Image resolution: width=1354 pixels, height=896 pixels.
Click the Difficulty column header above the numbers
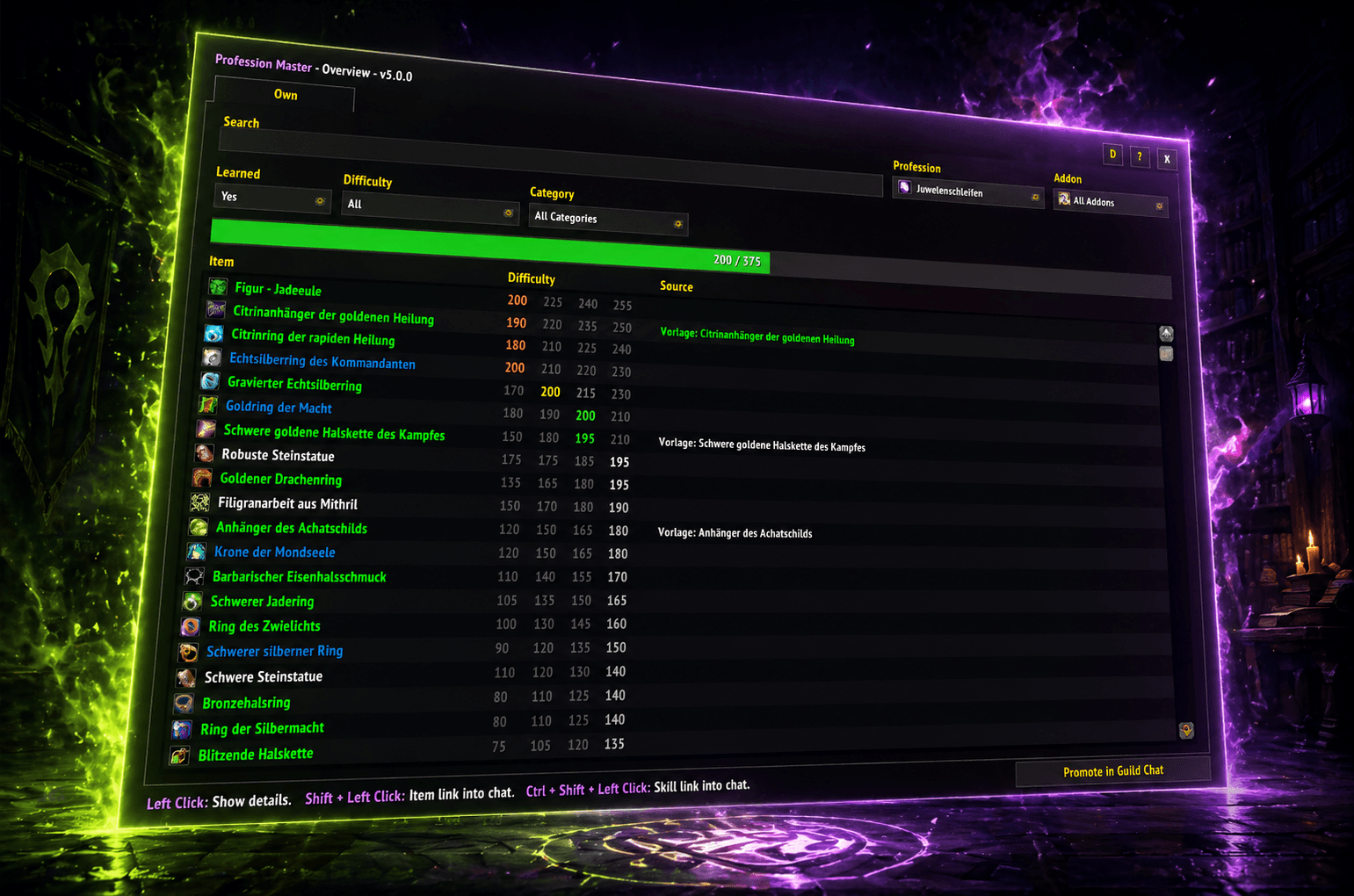532,278
